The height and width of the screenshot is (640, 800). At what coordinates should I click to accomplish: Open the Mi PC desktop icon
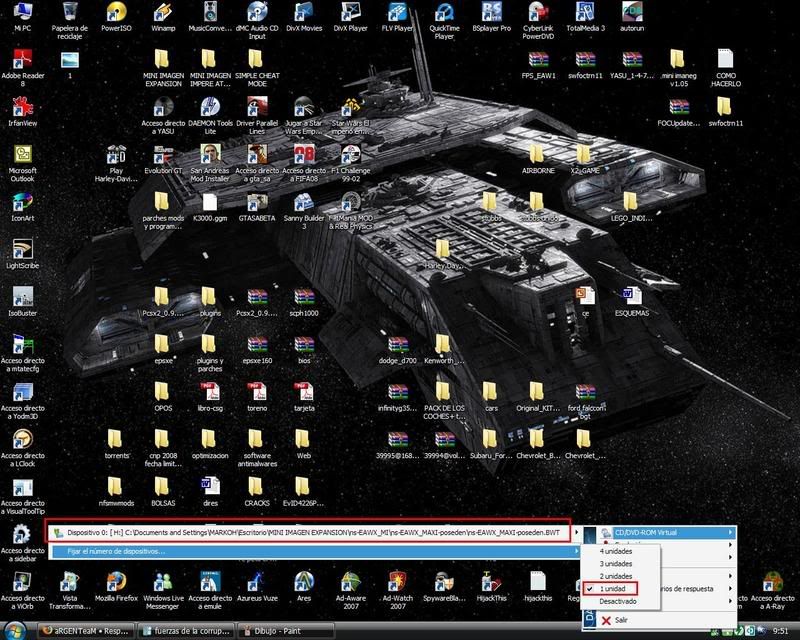coord(22,16)
